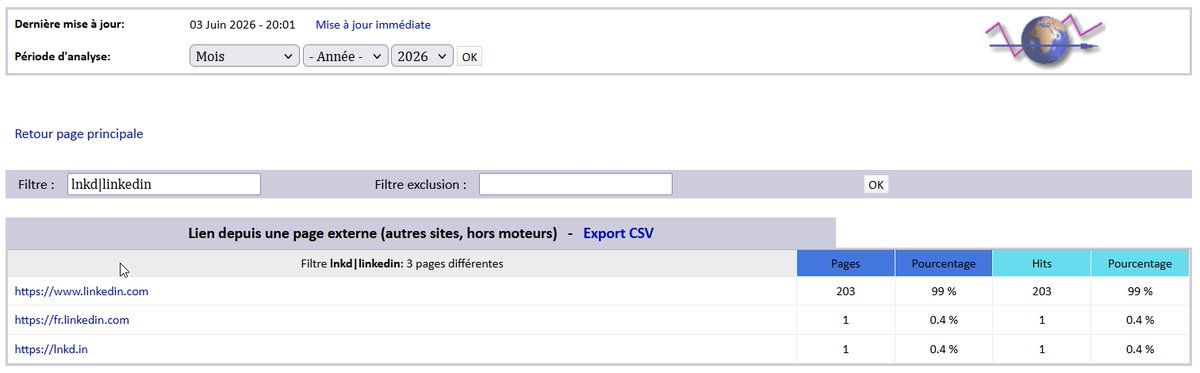Click the Hits column header
The width and height of the screenshot is (1200, 373).
[1042, 264]
